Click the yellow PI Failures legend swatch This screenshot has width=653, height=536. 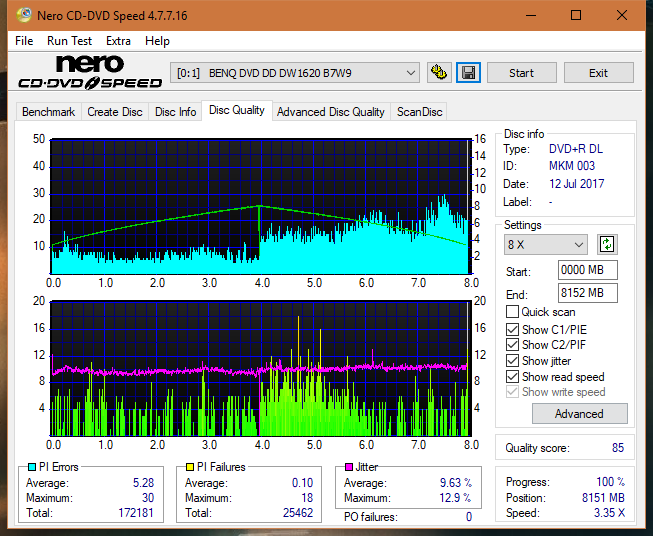(190, 467)
